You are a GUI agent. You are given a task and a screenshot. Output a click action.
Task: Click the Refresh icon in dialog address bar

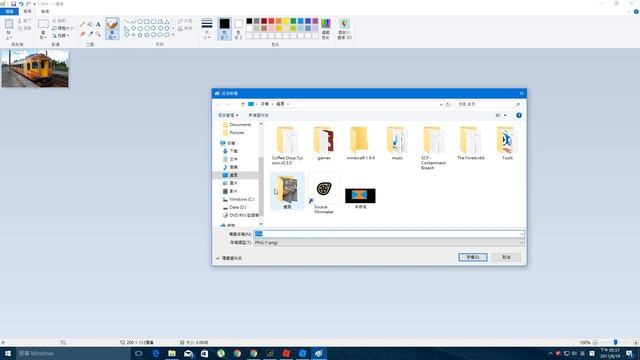coord(448,104)
